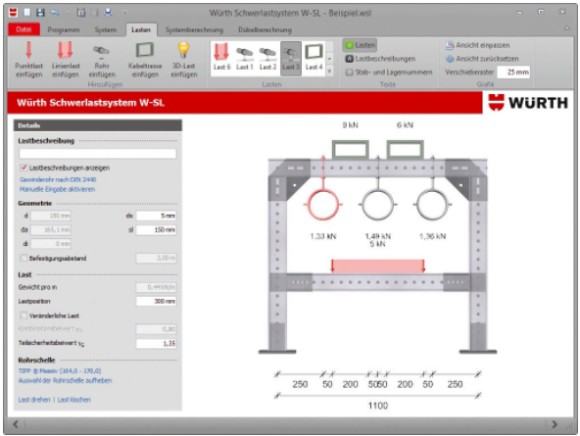Enable the Veränderliche Last checkbox
The image size is (580, 436).
pyautogui.click(x=24, y=315)
